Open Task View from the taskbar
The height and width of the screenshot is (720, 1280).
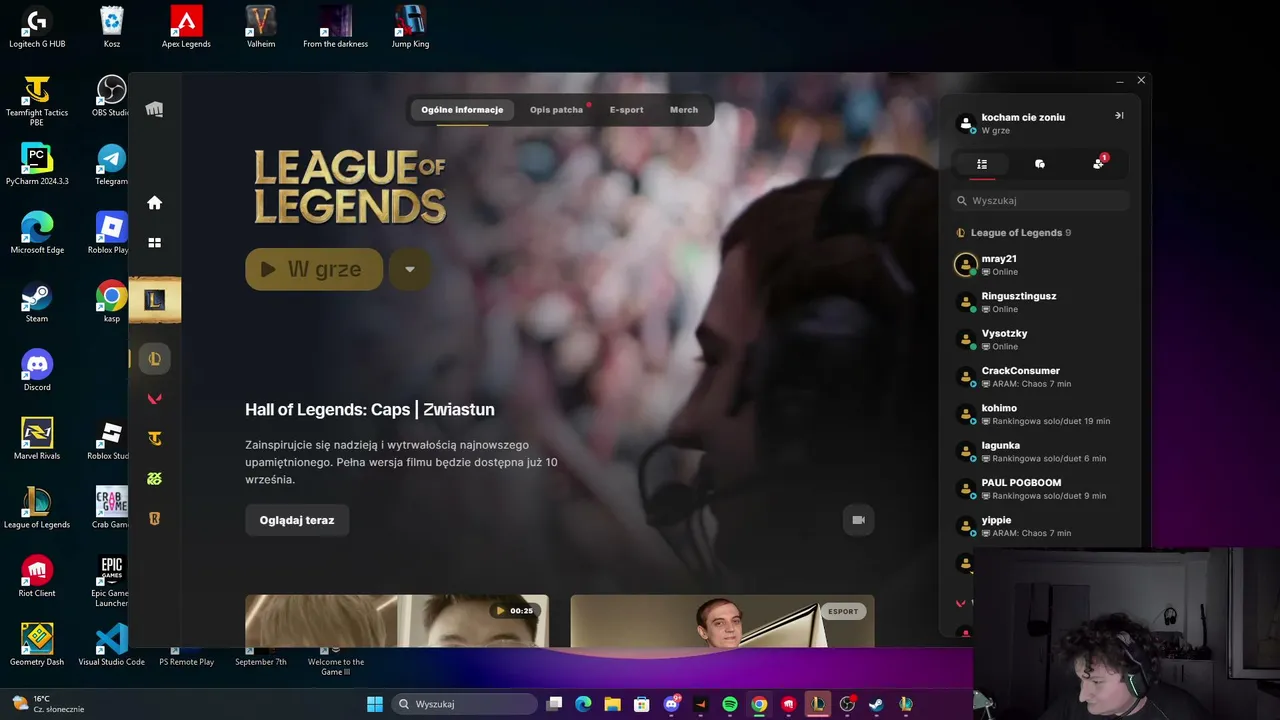pyautogui.click(x=554, y=704)
